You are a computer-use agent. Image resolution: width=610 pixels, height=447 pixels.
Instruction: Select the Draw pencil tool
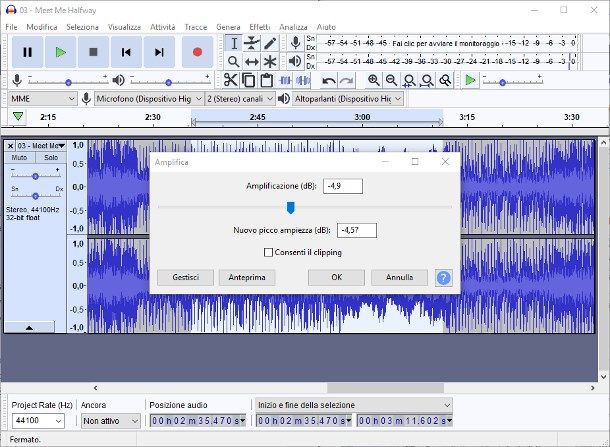click(270, 43)
